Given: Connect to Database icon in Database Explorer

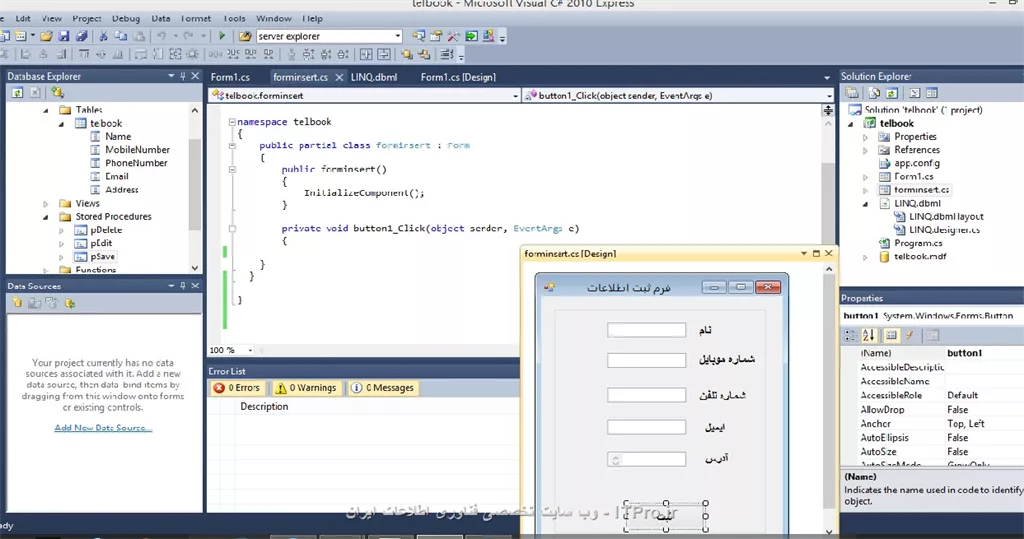Looking at the screenshot, I should point(57,93).
